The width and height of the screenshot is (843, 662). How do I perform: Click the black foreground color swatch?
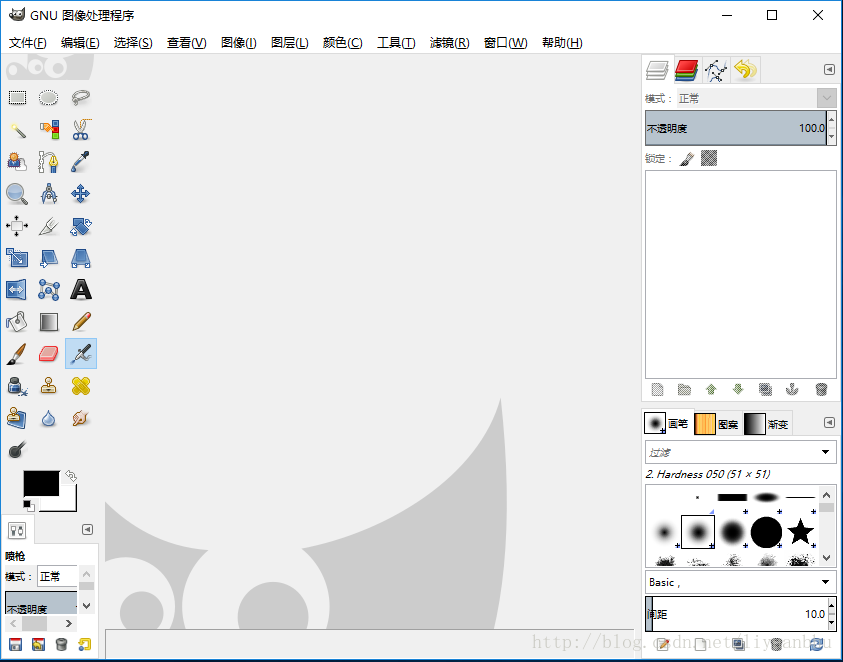[x=41, y=483]
